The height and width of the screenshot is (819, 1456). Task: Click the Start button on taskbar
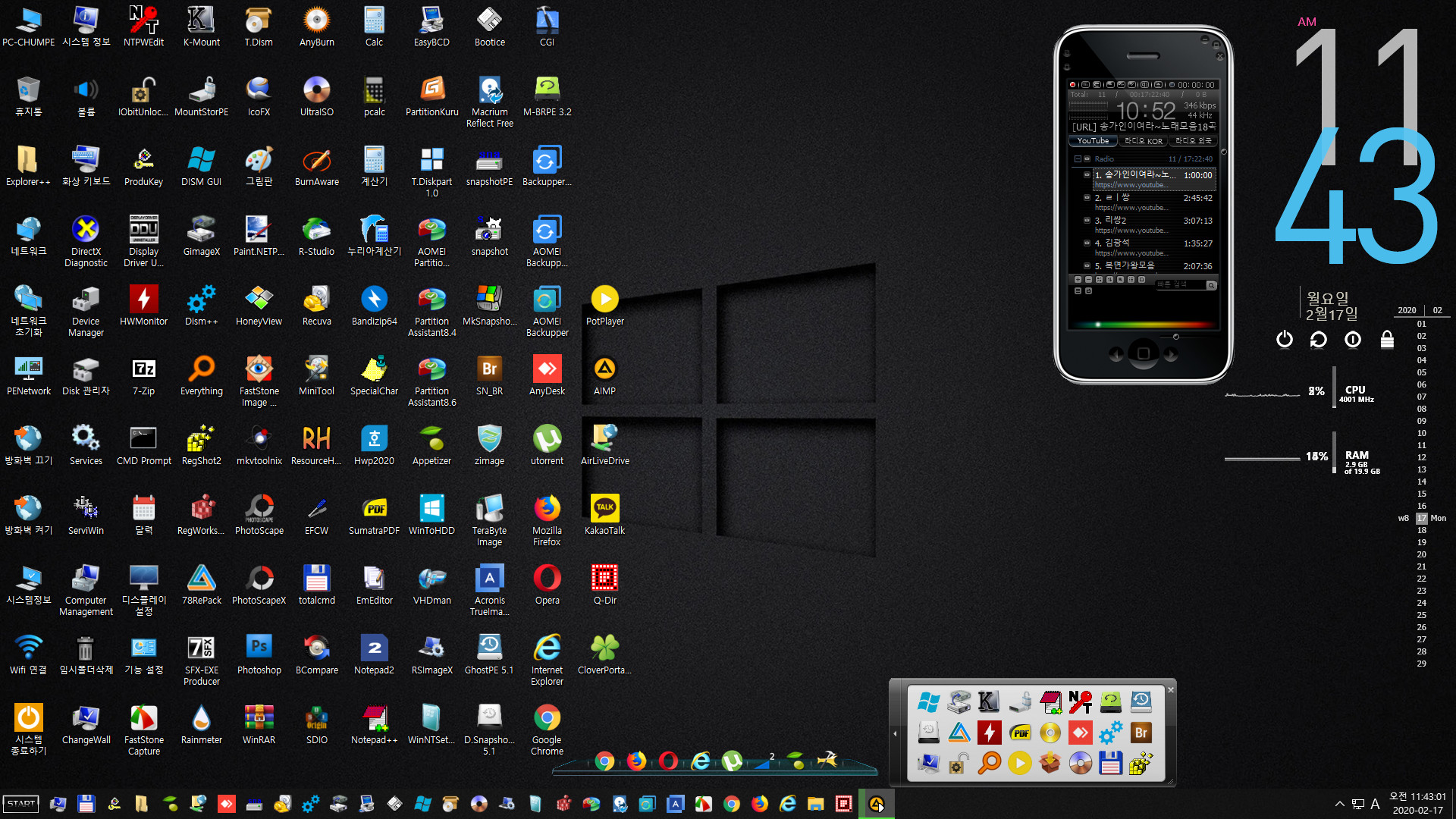(21, 804)
